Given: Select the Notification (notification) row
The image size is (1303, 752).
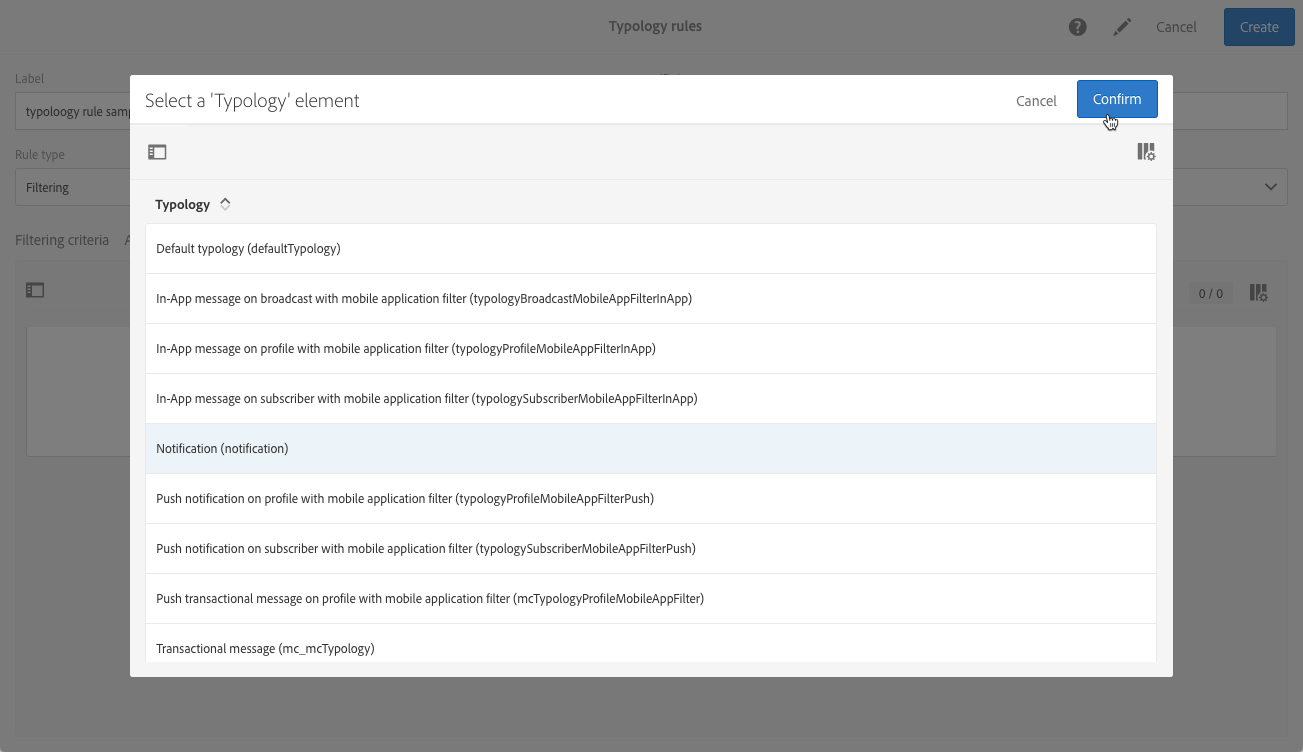Looking at the screenshot, I should click(222, 448).
